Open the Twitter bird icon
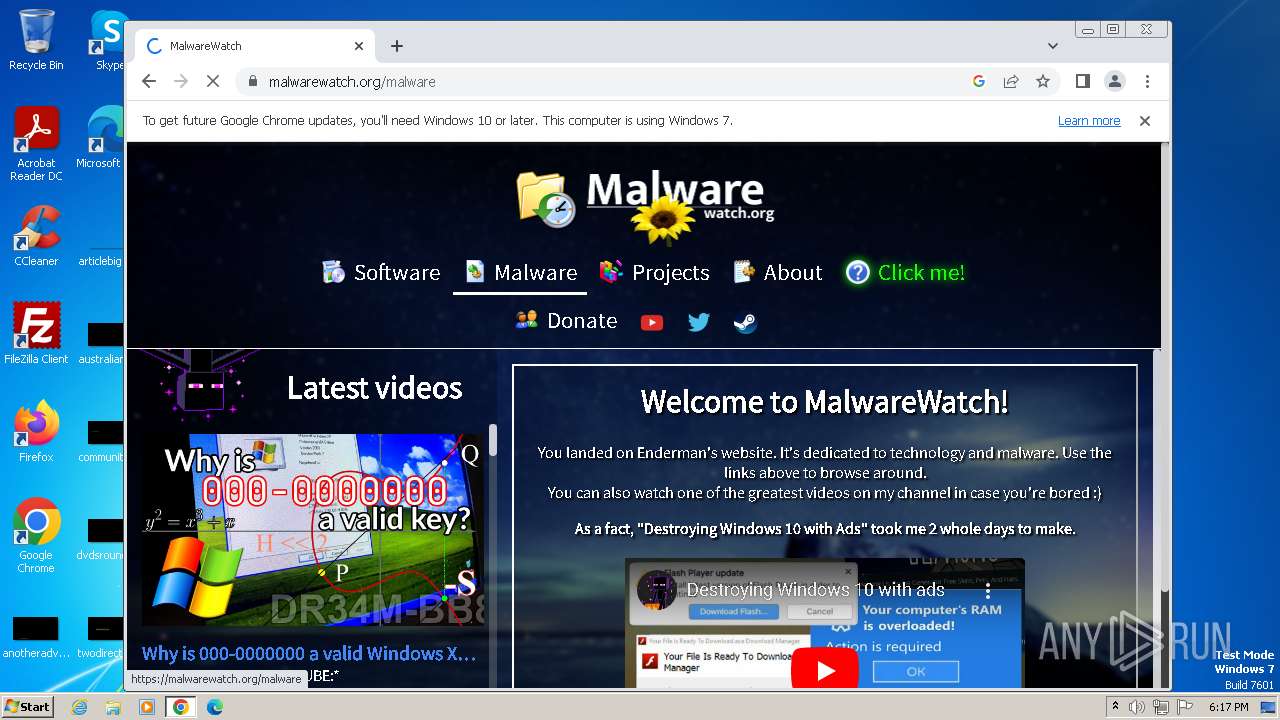 tap(699, 322)
